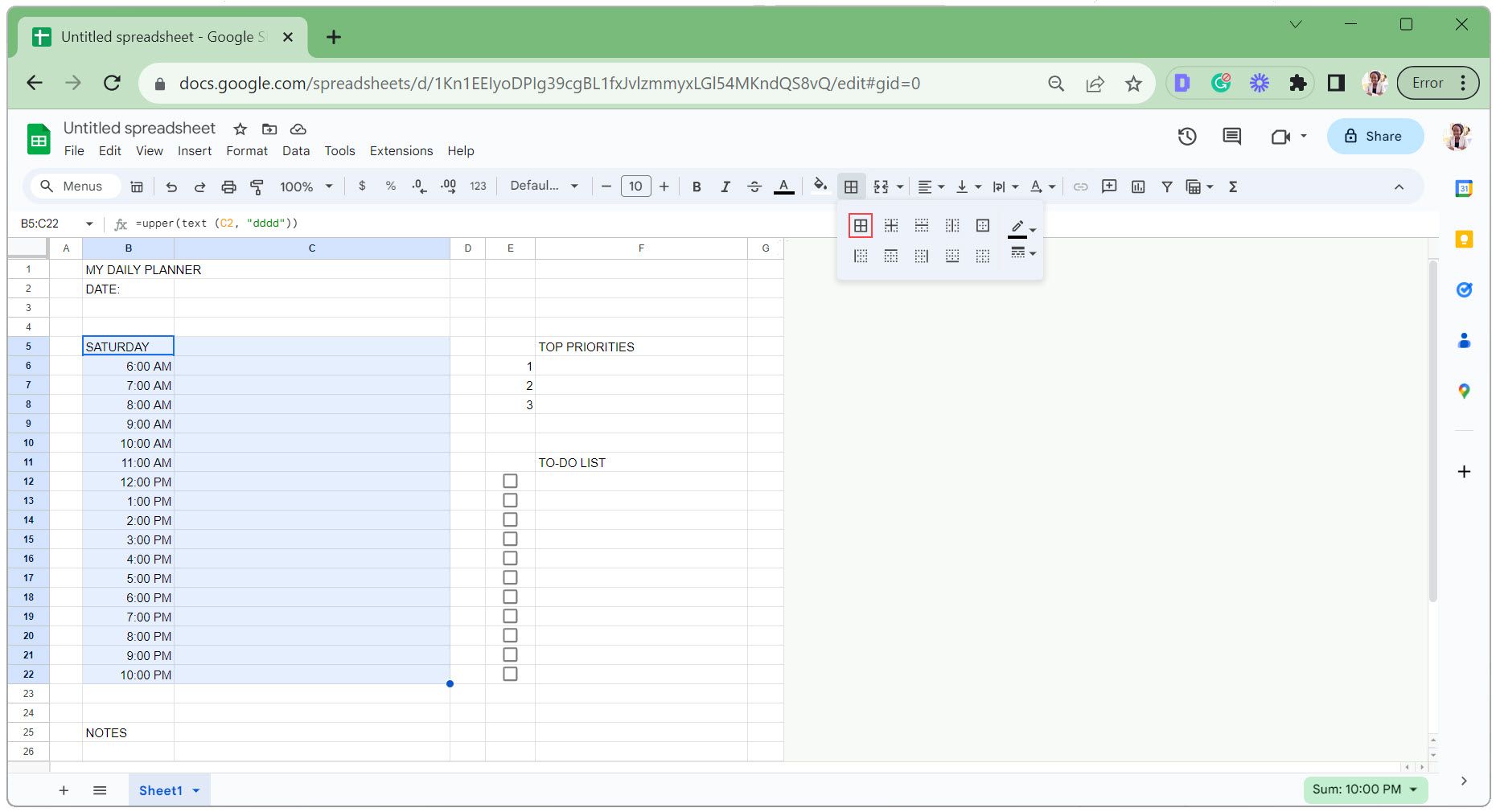Check the to-do checkbox next to 12:00 PM

click(x=510, y=480)
